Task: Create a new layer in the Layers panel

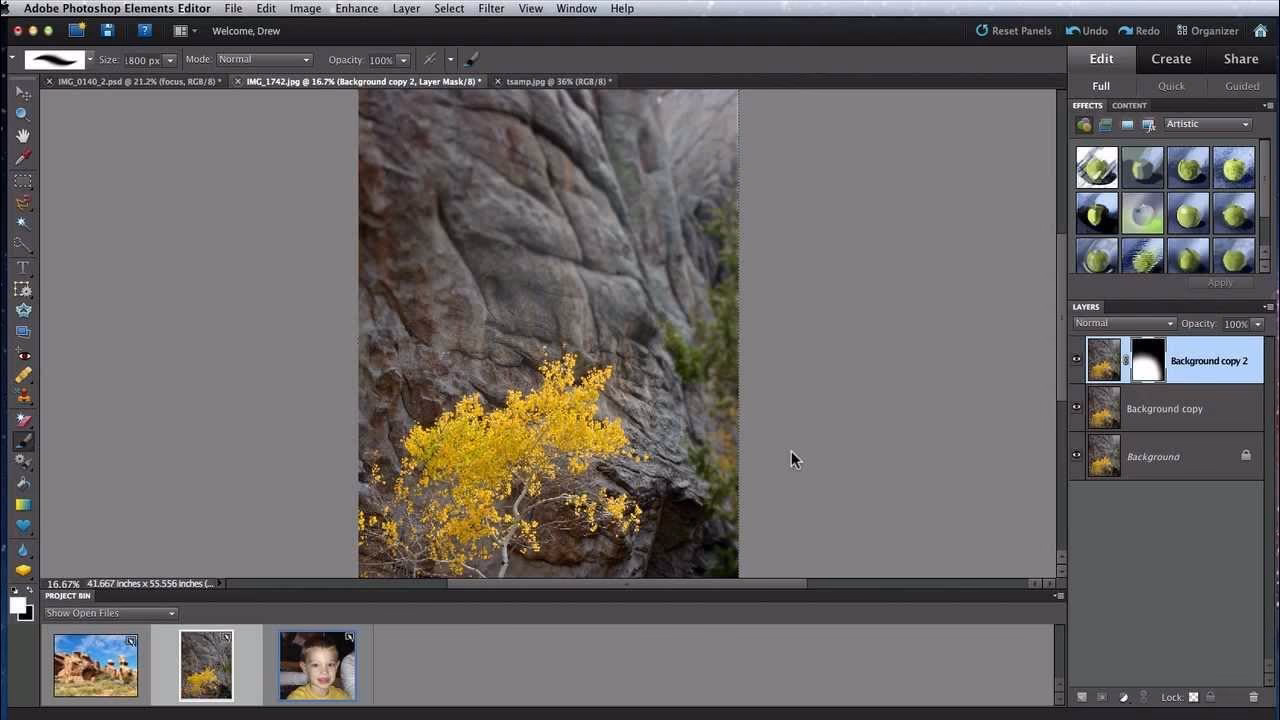Action: coord(1081,696)
